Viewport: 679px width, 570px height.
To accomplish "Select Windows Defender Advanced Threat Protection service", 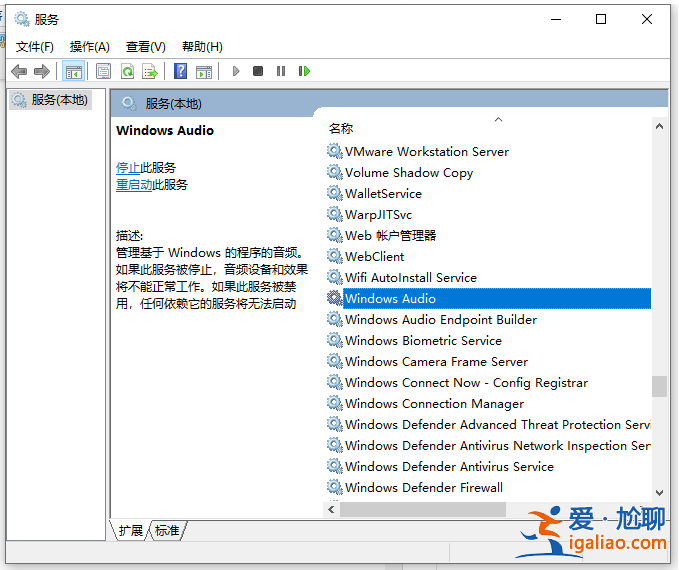I will pos(489,424).
